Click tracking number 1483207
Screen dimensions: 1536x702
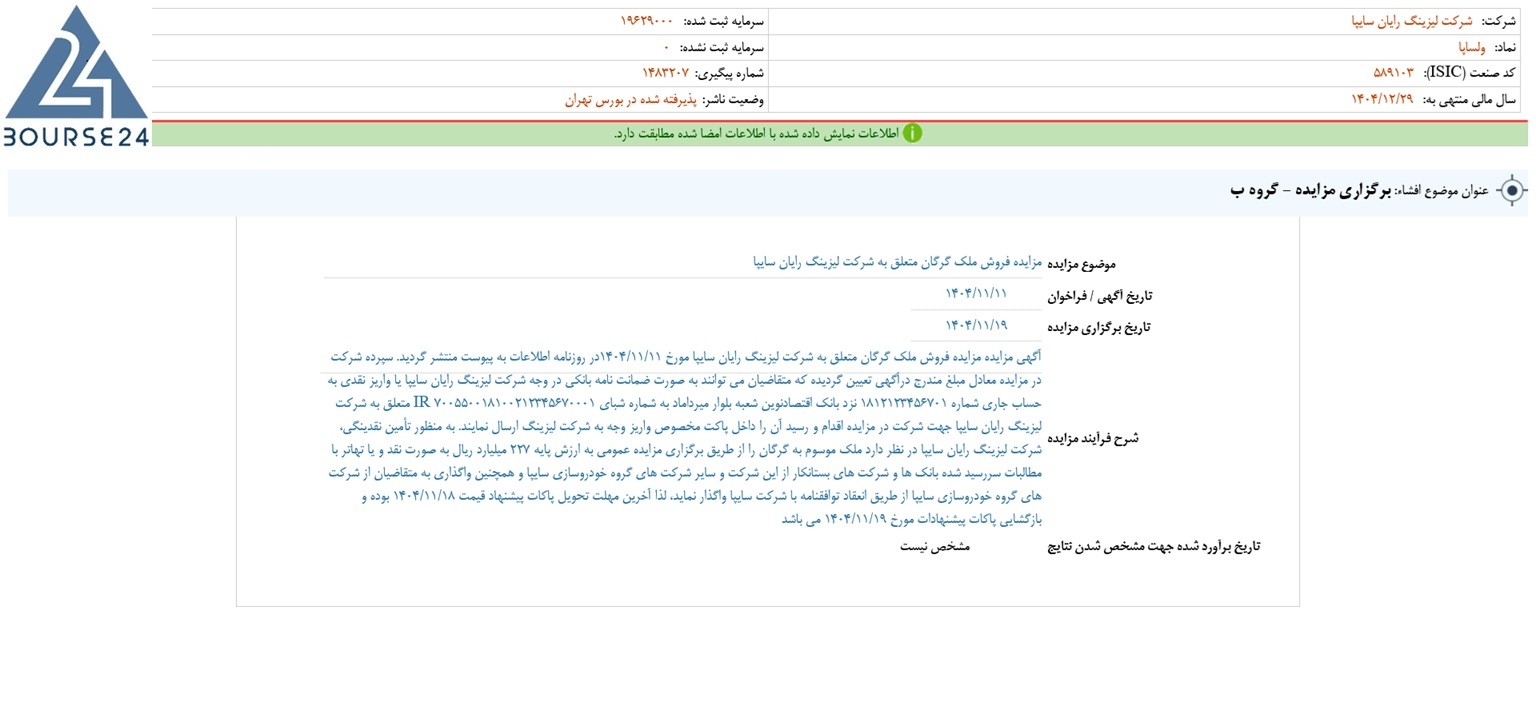click(665, 73)
